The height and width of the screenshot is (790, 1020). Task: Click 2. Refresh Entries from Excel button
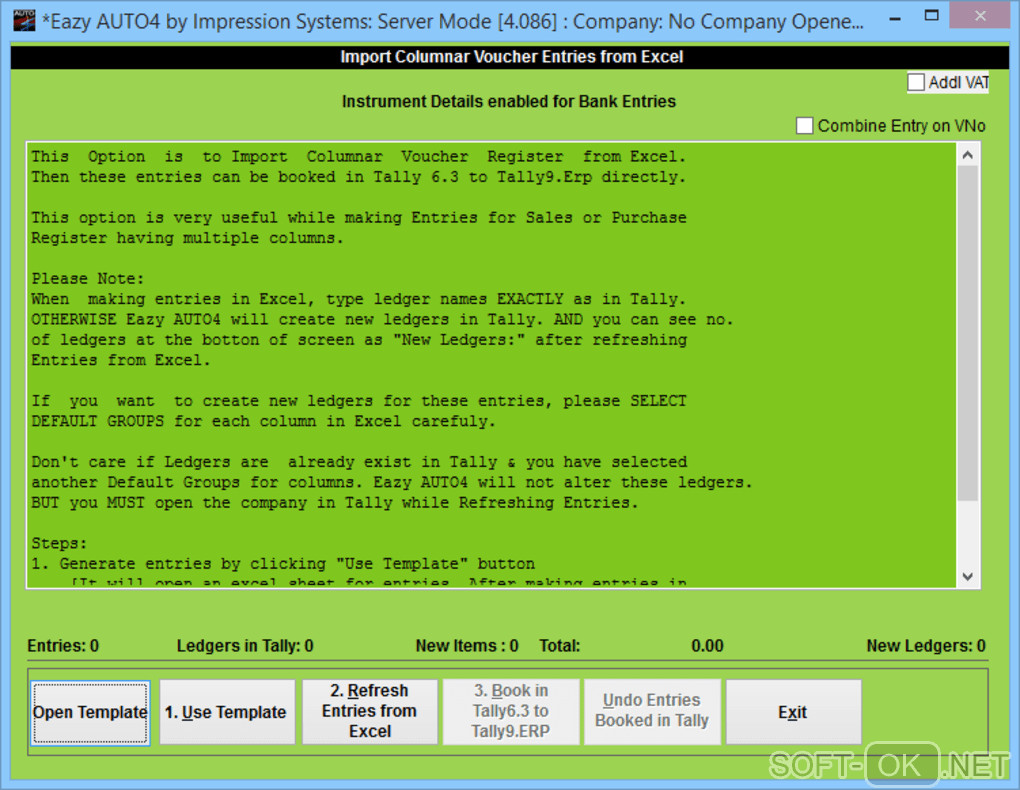click(369, 711)
